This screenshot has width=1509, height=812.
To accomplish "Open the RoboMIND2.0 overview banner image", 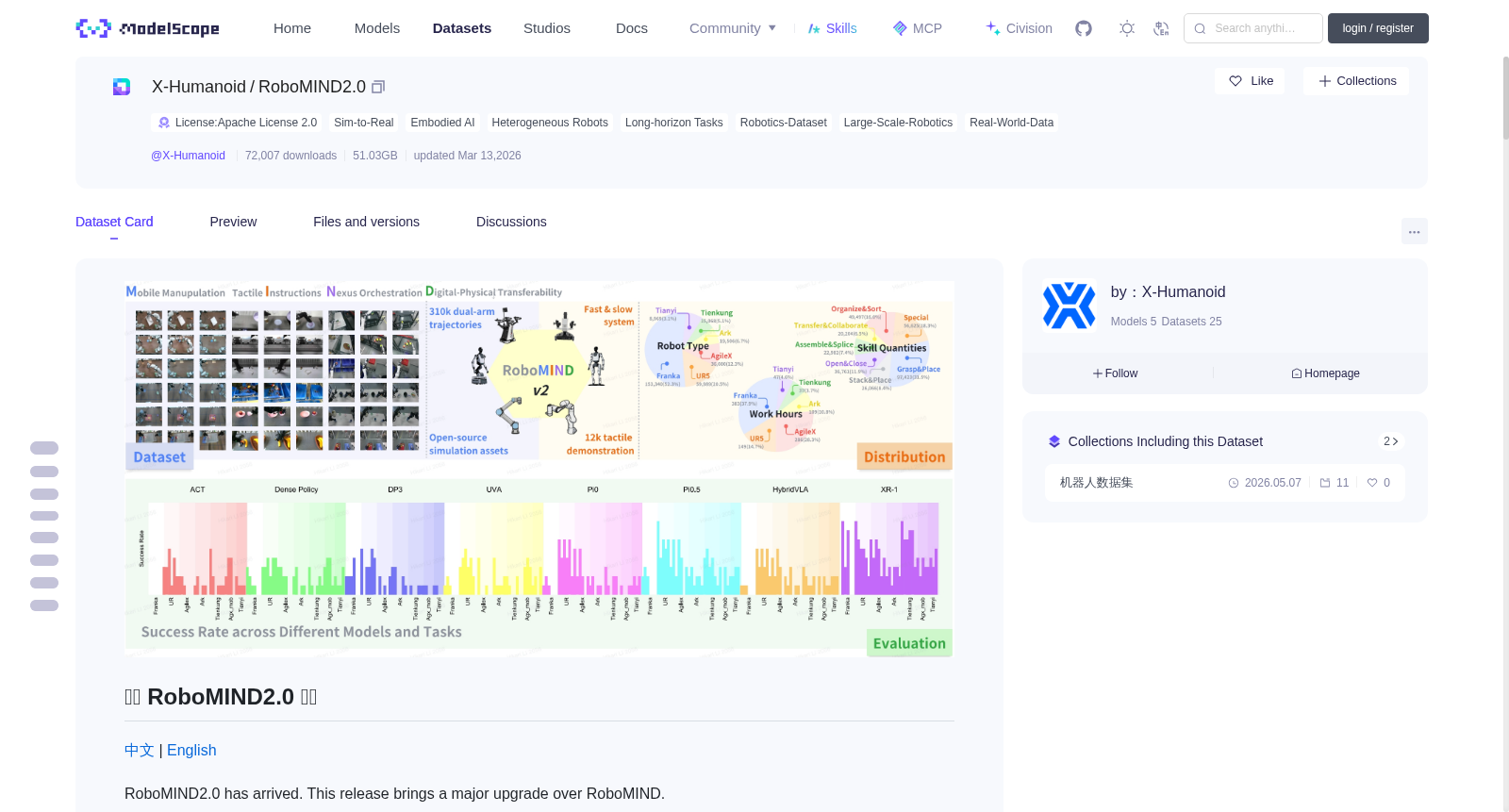I will point(539,469).
